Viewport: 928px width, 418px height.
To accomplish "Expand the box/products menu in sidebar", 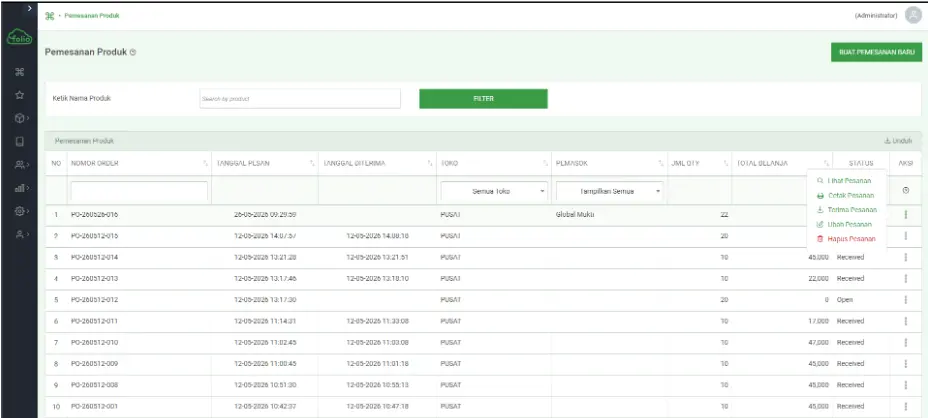I will pos(21,118).
